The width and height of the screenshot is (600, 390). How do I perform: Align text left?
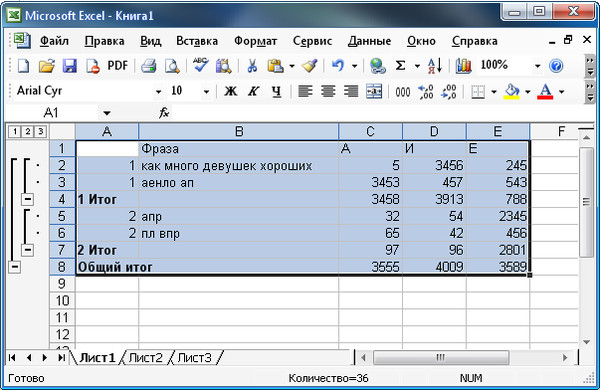coord(305,91)
